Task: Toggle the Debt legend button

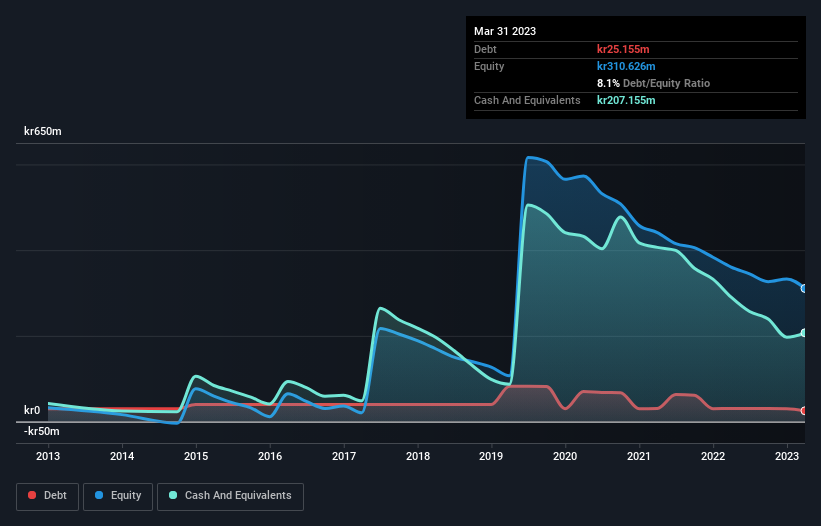Action: [46, 496]
